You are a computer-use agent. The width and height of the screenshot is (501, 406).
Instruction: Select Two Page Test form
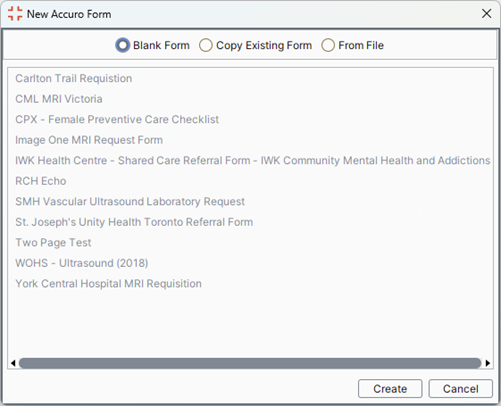point(53,243)
